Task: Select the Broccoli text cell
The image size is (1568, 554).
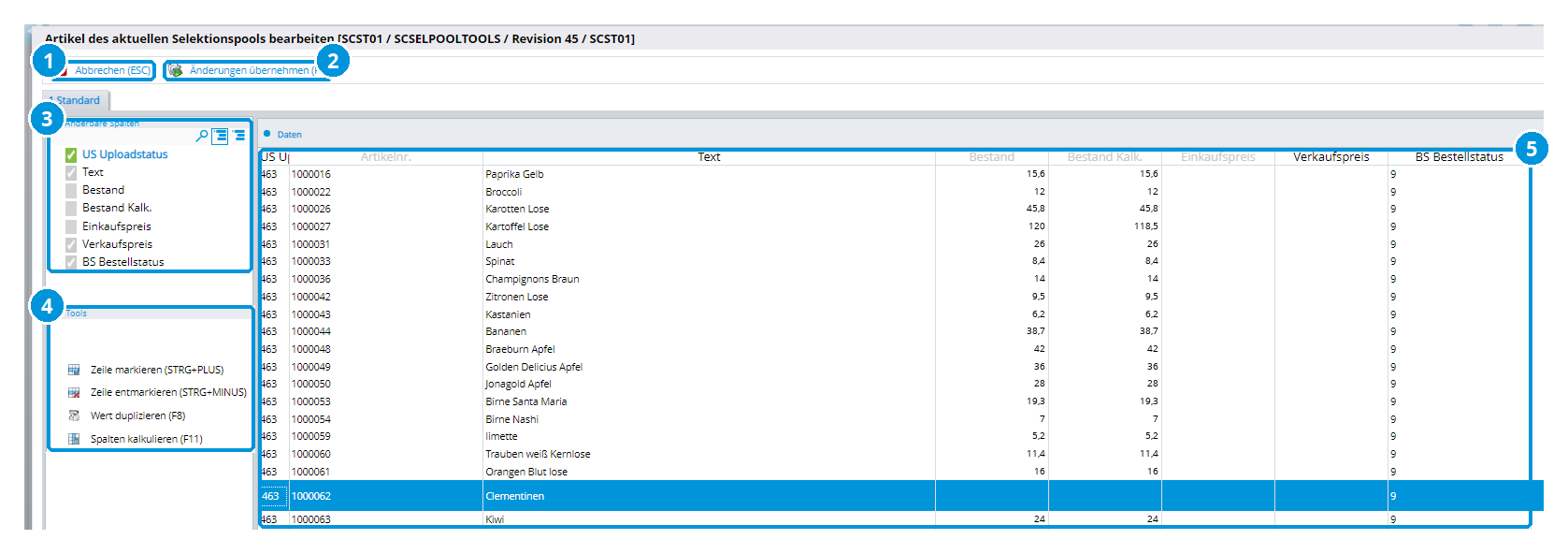Action: [504, 192]
